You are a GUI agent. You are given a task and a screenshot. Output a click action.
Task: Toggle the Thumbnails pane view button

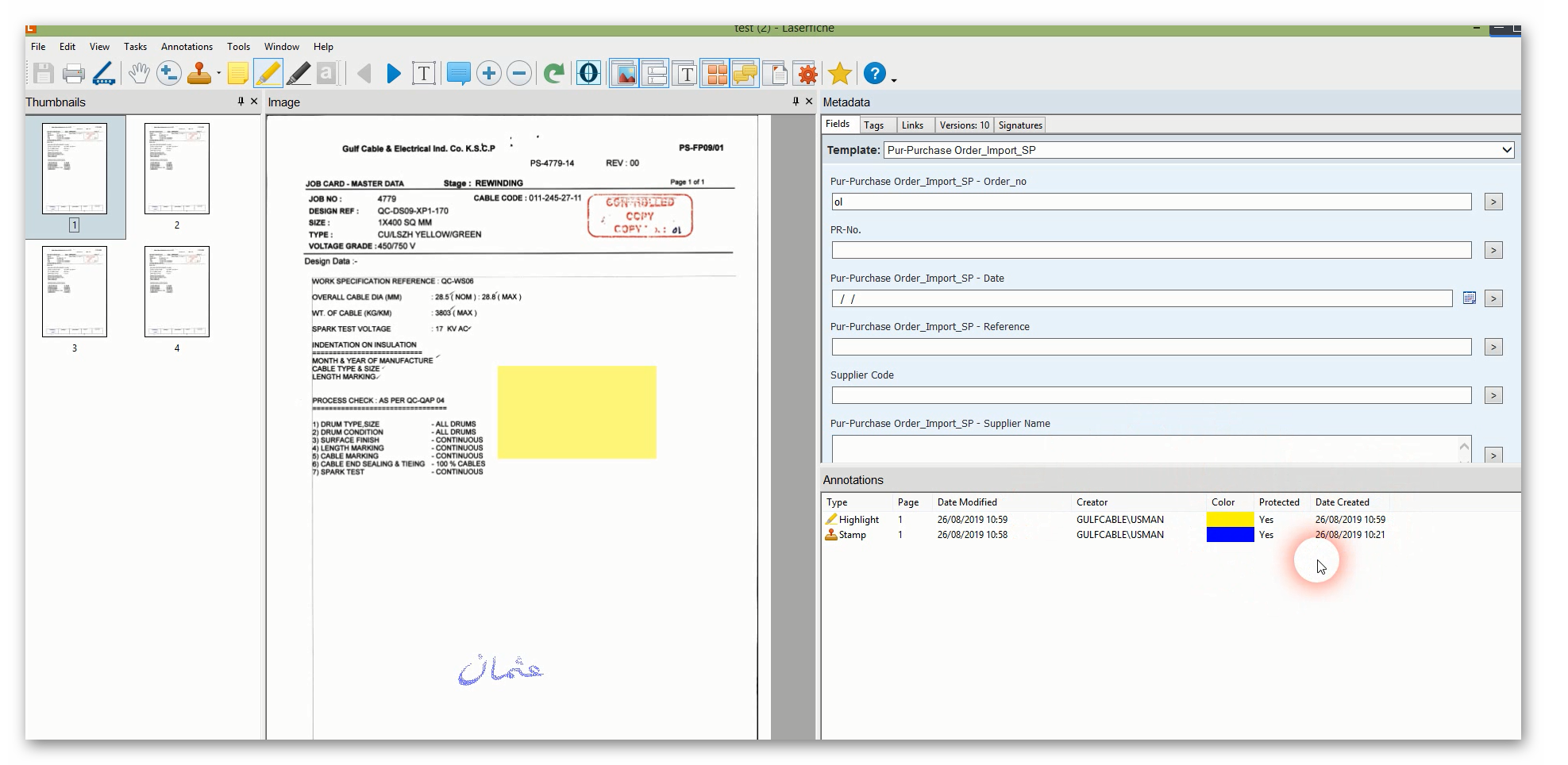[x=715, y=74]
